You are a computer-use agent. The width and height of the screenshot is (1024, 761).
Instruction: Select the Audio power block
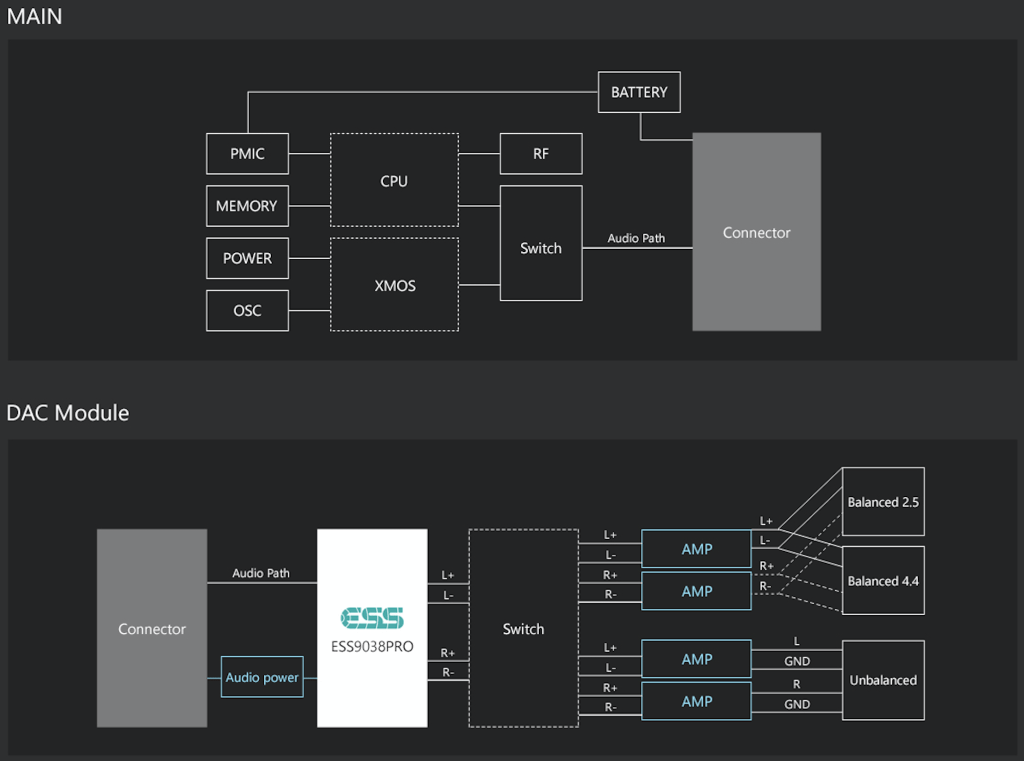(262, 677)
